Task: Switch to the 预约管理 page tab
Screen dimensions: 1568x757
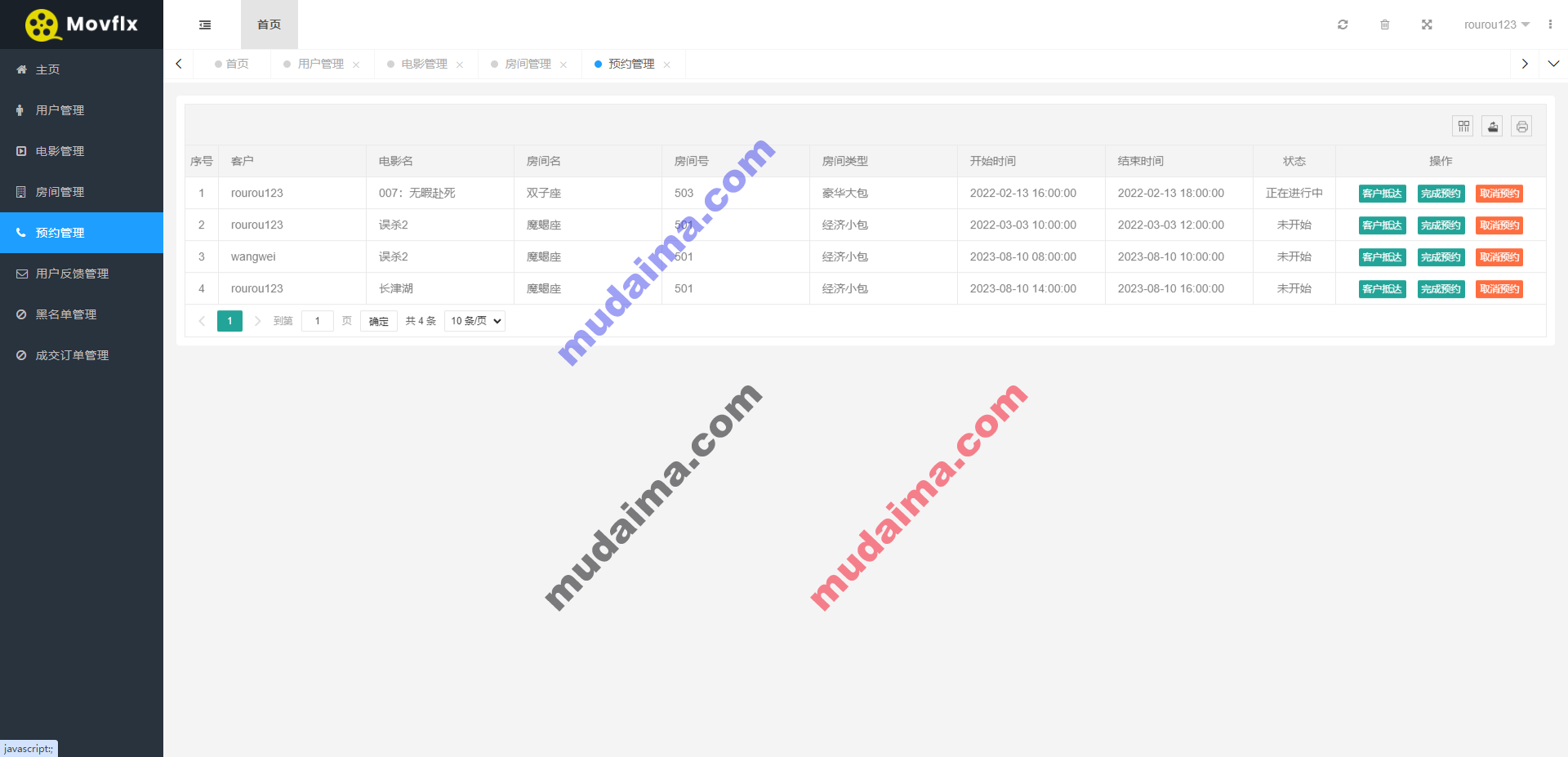Action: click(x=631, y=64)
